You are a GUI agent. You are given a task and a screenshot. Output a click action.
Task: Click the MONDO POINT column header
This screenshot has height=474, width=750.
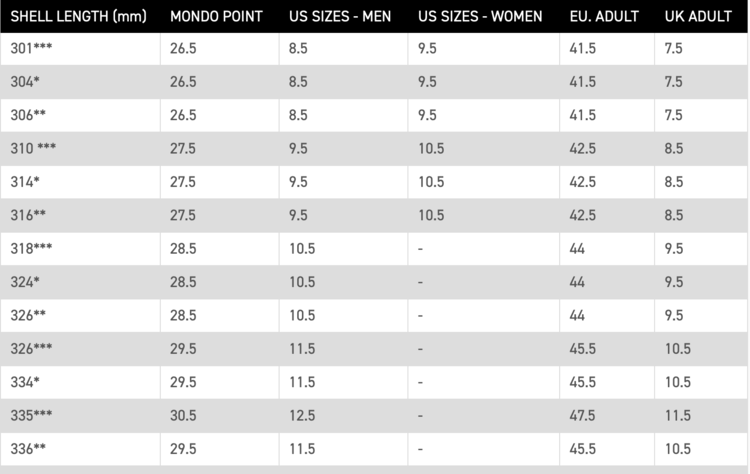[x=216, y=17]
